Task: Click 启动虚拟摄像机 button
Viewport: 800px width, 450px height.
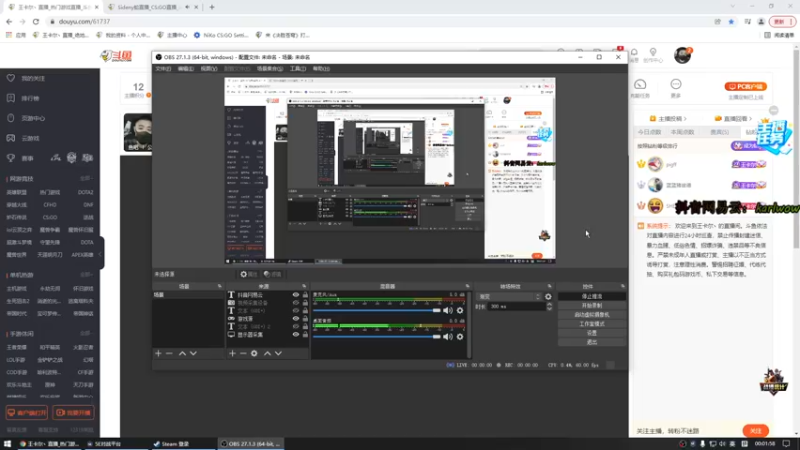Action: [592, 315]
